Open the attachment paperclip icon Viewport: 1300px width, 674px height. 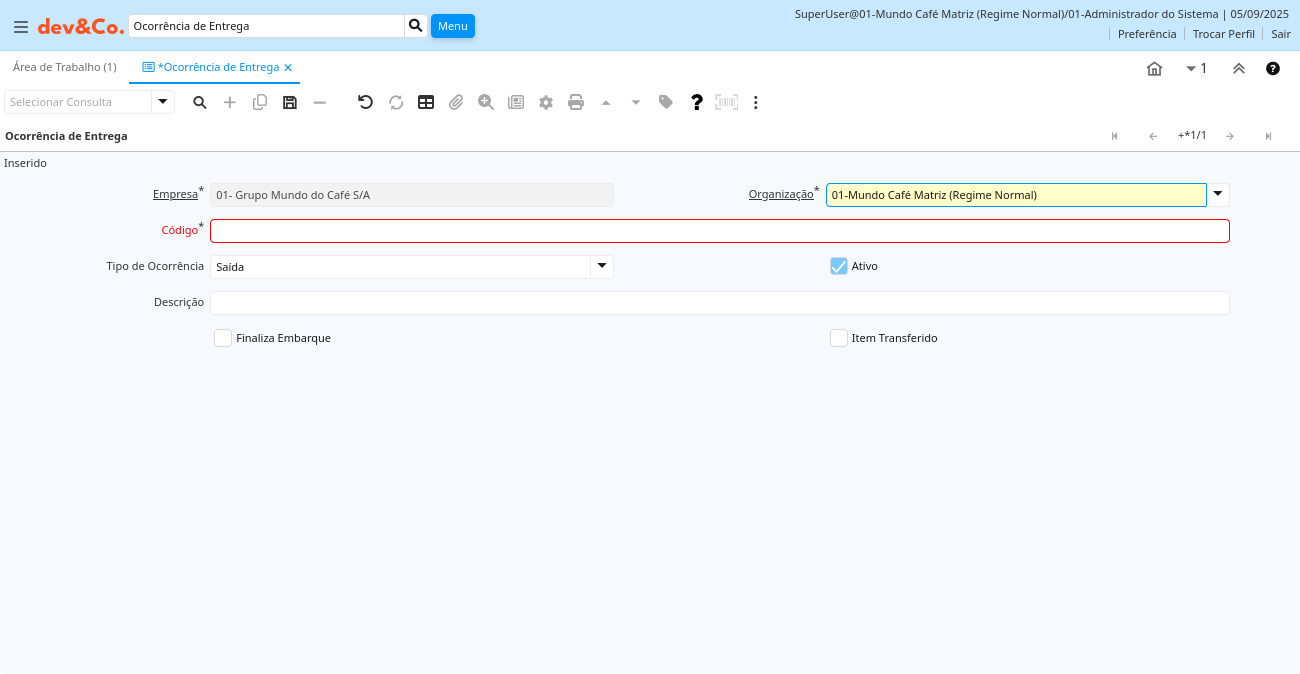click(x=456, y=102)
